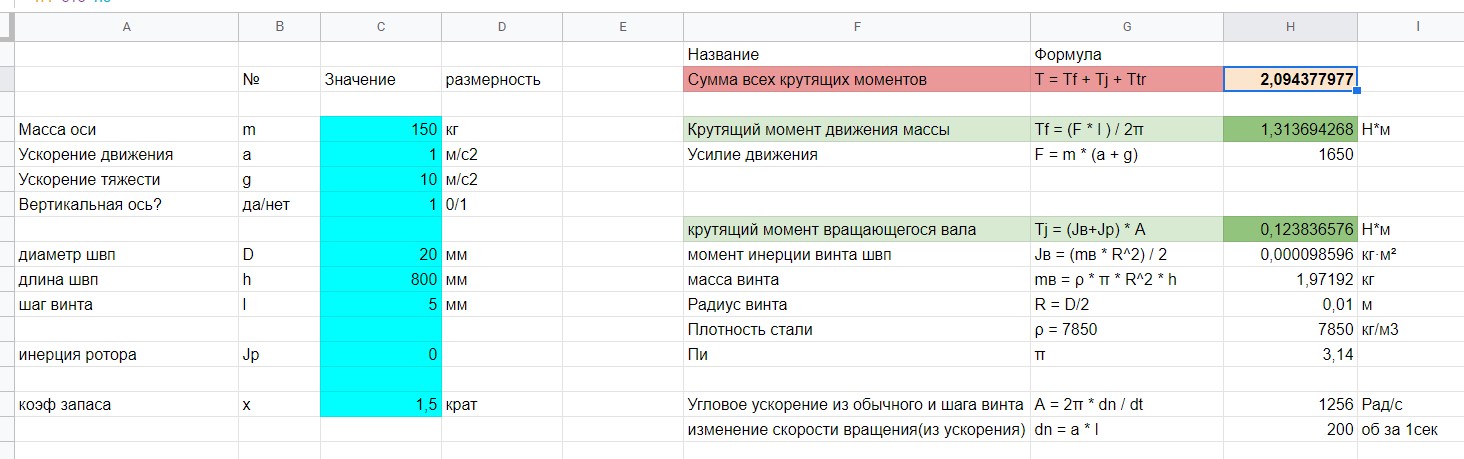Click the 'Вертикальная ось?' value cell
1464x459 pixels.
coord(380,204)
